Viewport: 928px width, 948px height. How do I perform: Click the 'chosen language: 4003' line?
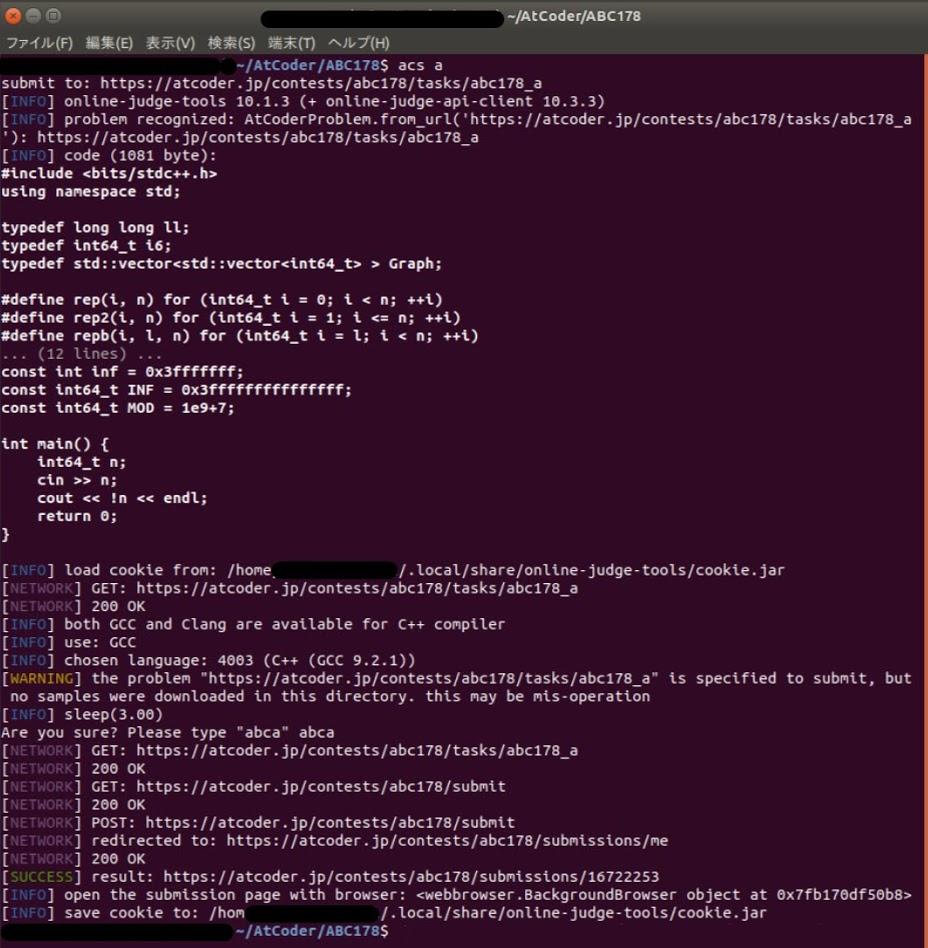click(x=208, y=660)
